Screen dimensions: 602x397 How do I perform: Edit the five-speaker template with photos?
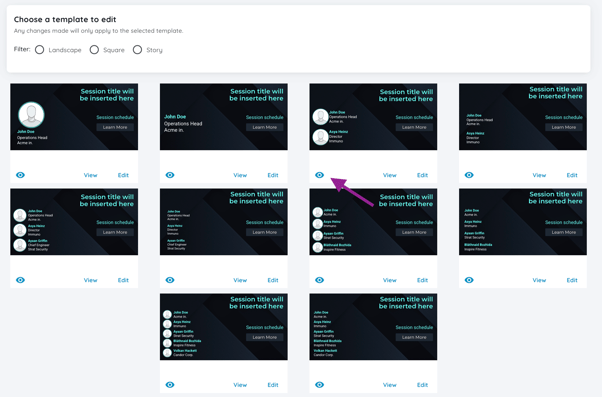pyautogui.click(x=273, y=385)
